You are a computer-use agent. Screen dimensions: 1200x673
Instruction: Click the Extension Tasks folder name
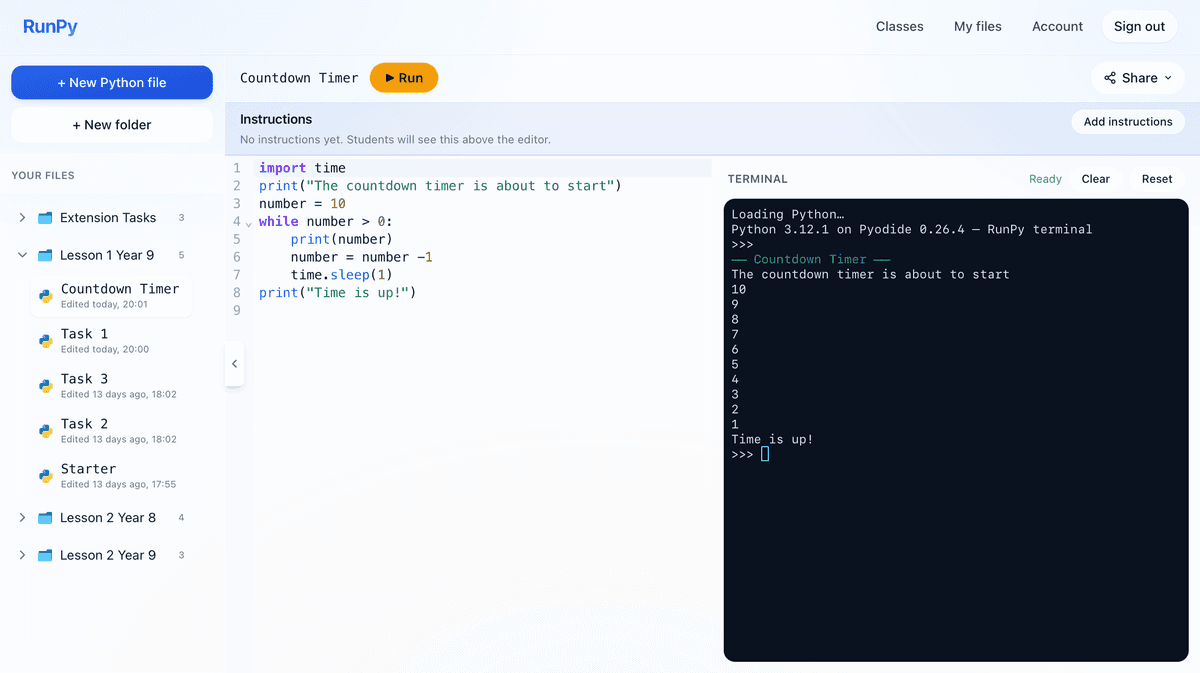coord(108,218)
